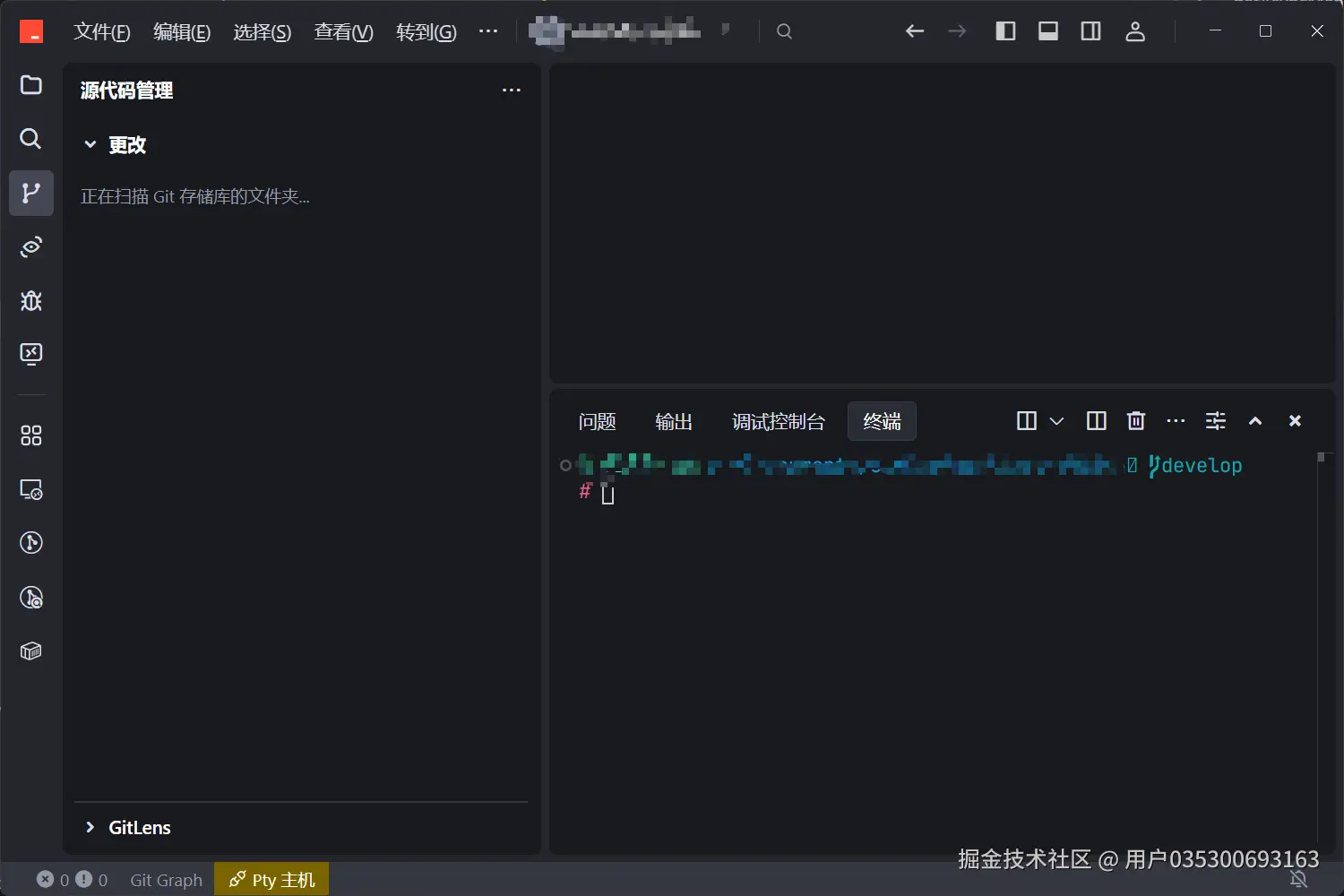Viewport: 1344px width, 896px height.
Task: Open the eye-shaped view in activity bar
Action: [x=31, y=246]
